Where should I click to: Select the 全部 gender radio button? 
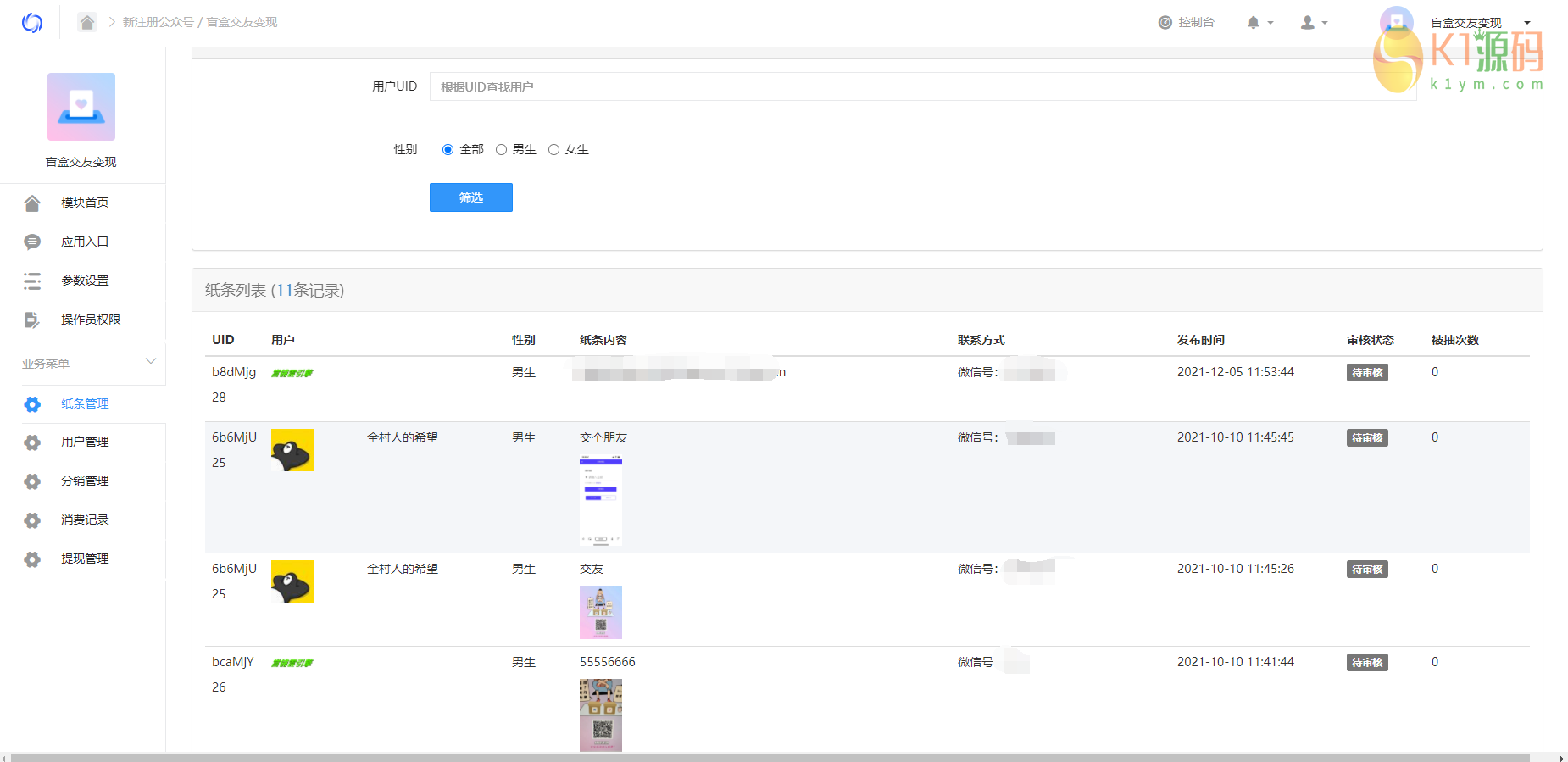pyautogui.click(x=448, y=150)
